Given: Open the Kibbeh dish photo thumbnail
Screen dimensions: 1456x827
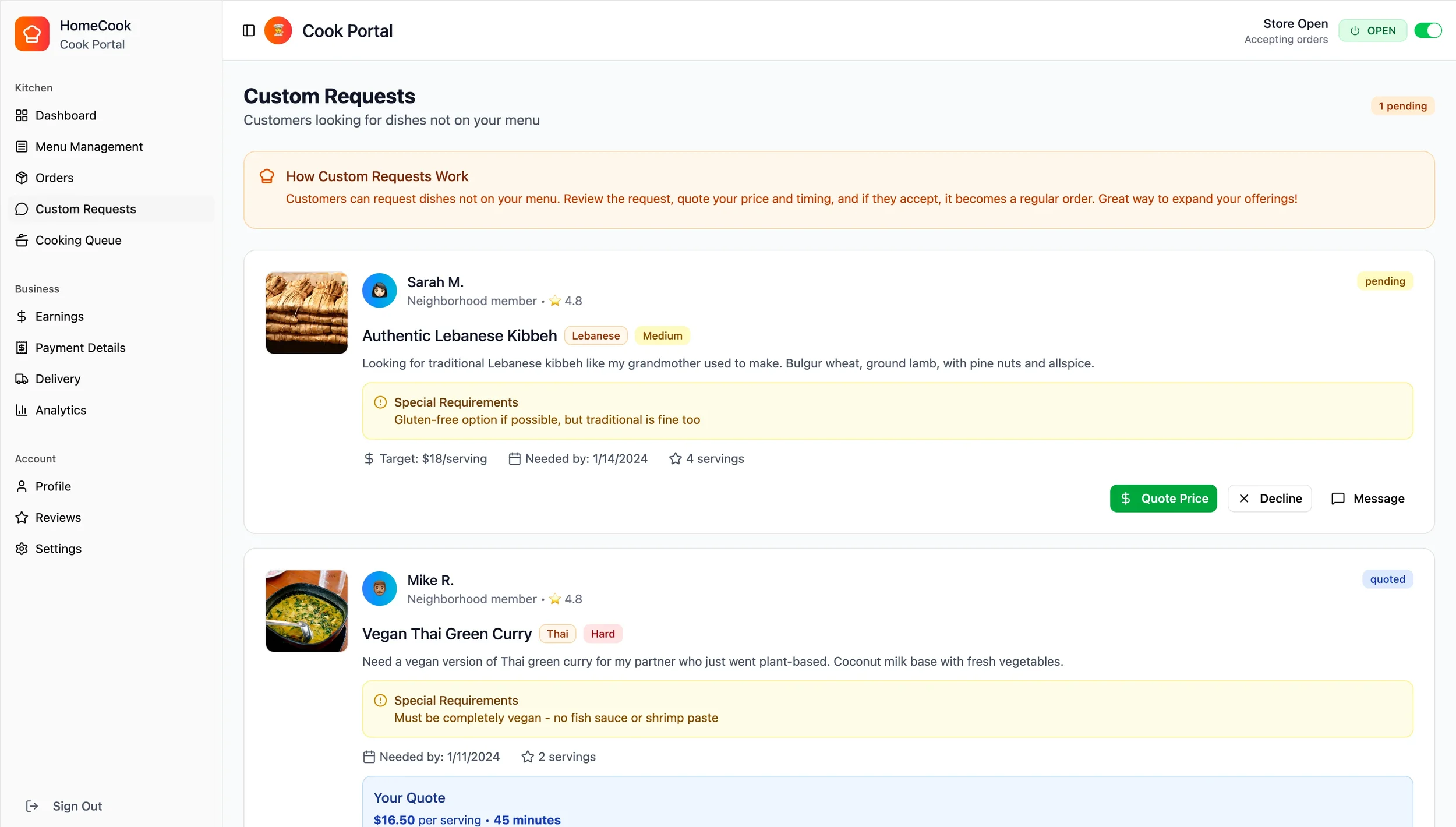Looking at the screenshot, I should click(306, 313).
